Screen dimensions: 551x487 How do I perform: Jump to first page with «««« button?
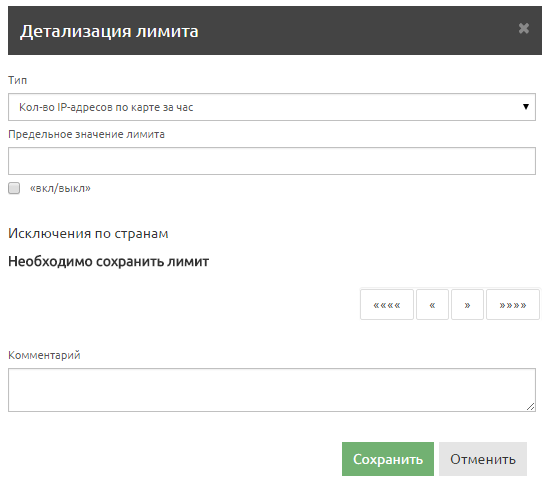(x=387, y=305)
